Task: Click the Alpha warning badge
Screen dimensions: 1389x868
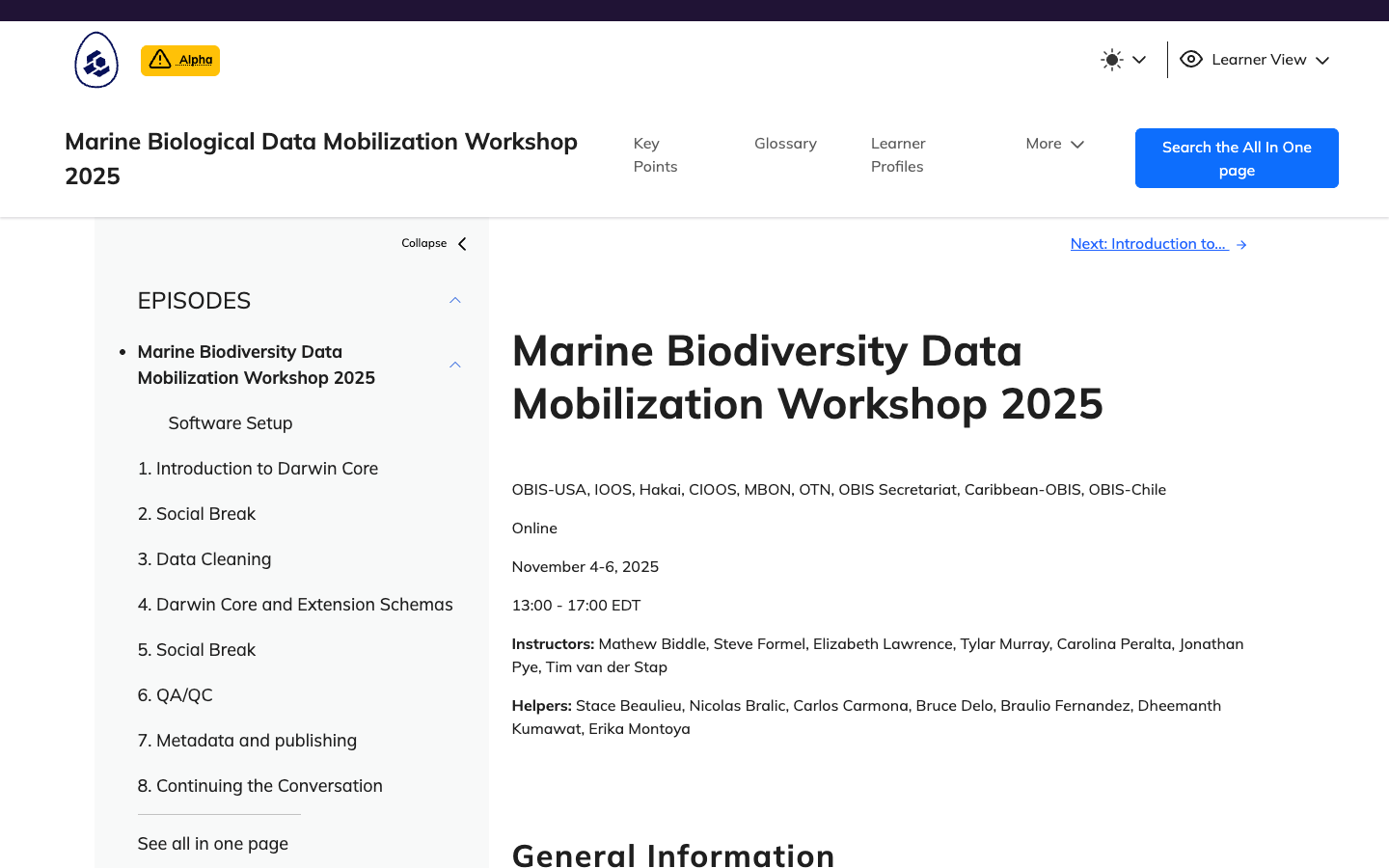Action: [x=180, y=60]
